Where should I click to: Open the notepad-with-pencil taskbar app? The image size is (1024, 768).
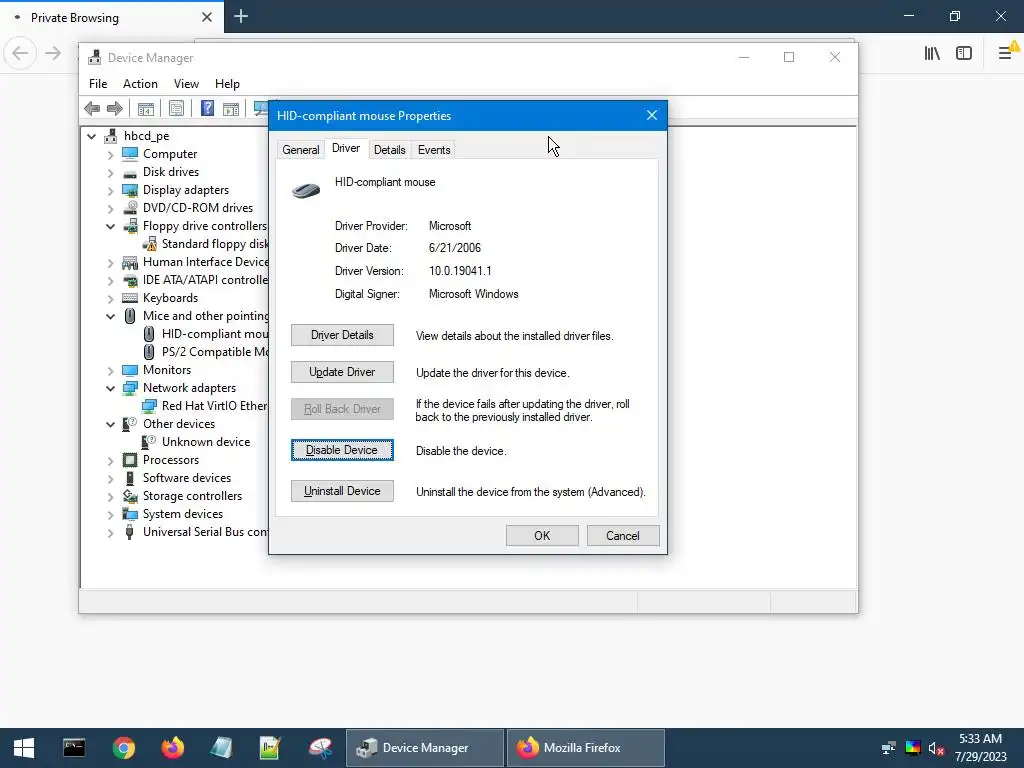click(270, 748)
